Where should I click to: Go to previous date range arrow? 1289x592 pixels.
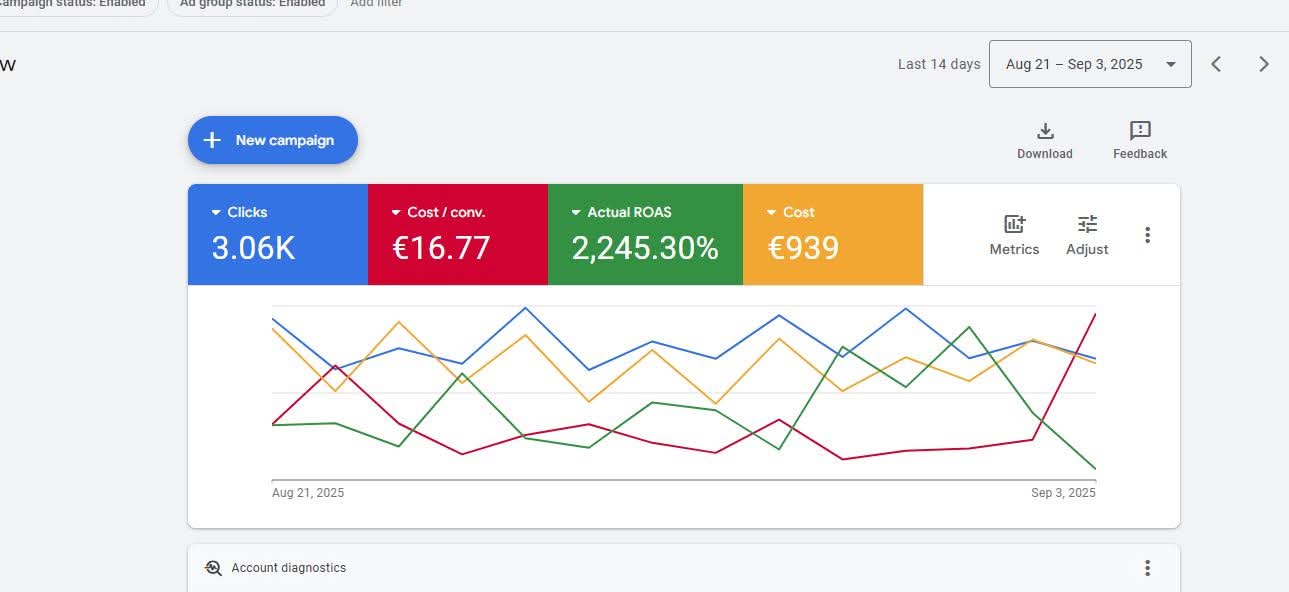1216,64
